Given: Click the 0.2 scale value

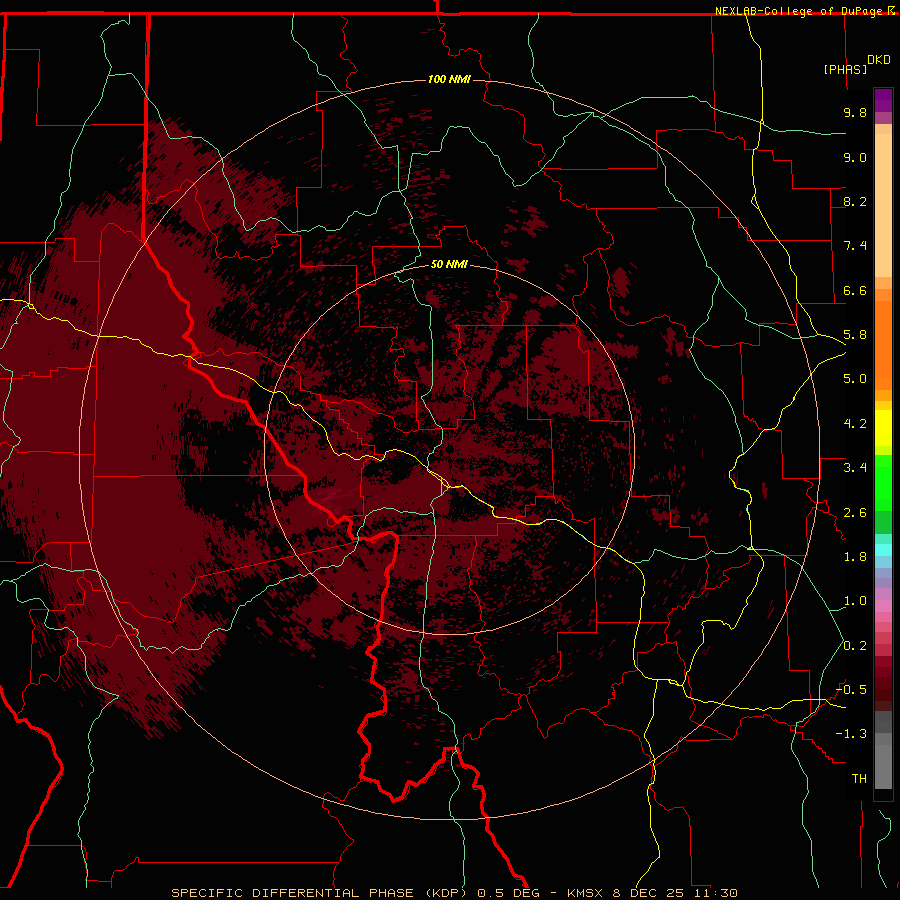Looking at the screenshot, I should coord(855,646).
